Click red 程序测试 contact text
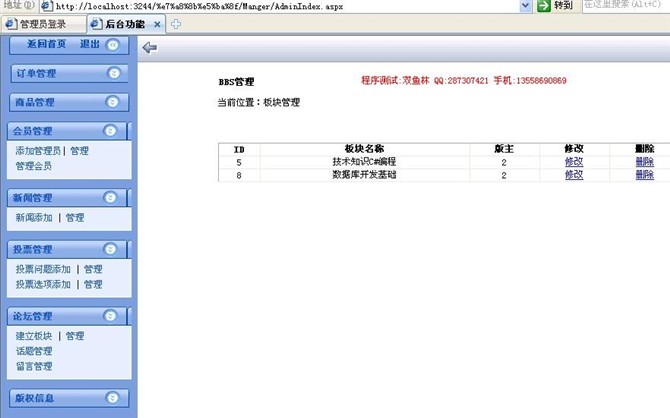Screen dimensions: 670x418 tap(464, 80)
